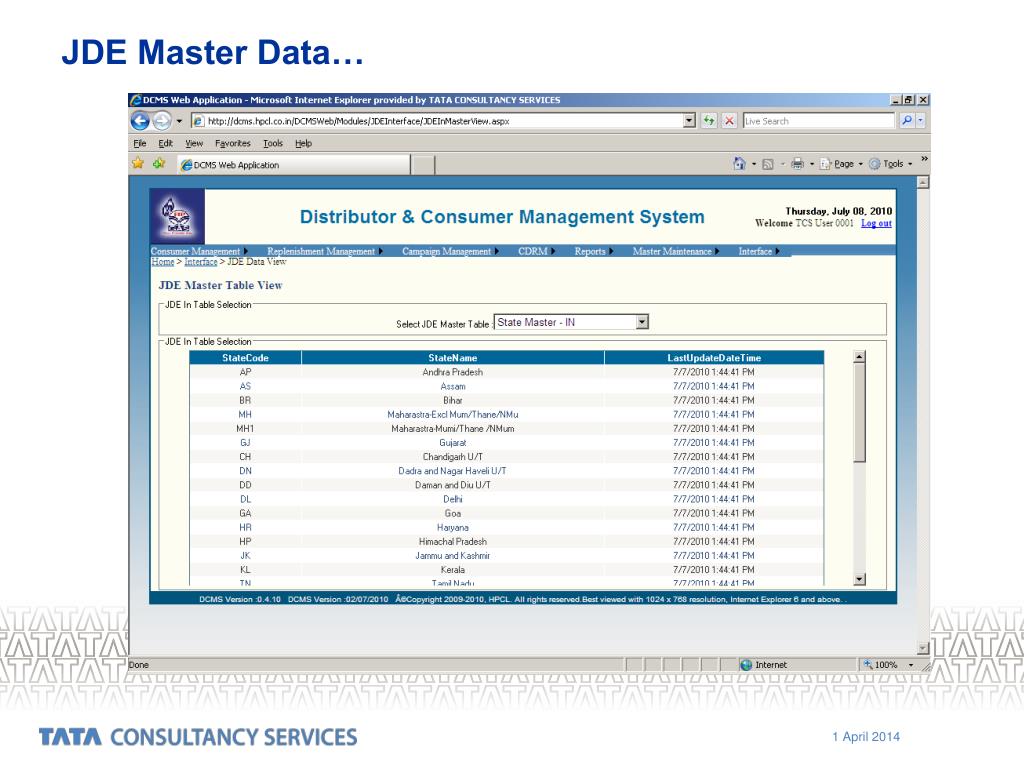Click the Goa state name cell
Viewport: 1024px width, 768px height.
point(453,513)
